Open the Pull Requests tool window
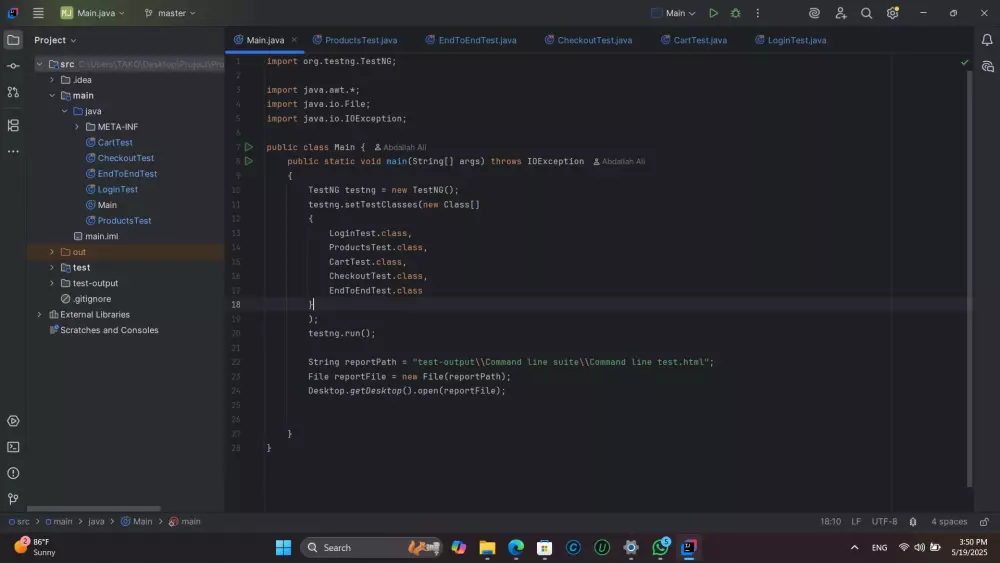 (x=13, y=92)
